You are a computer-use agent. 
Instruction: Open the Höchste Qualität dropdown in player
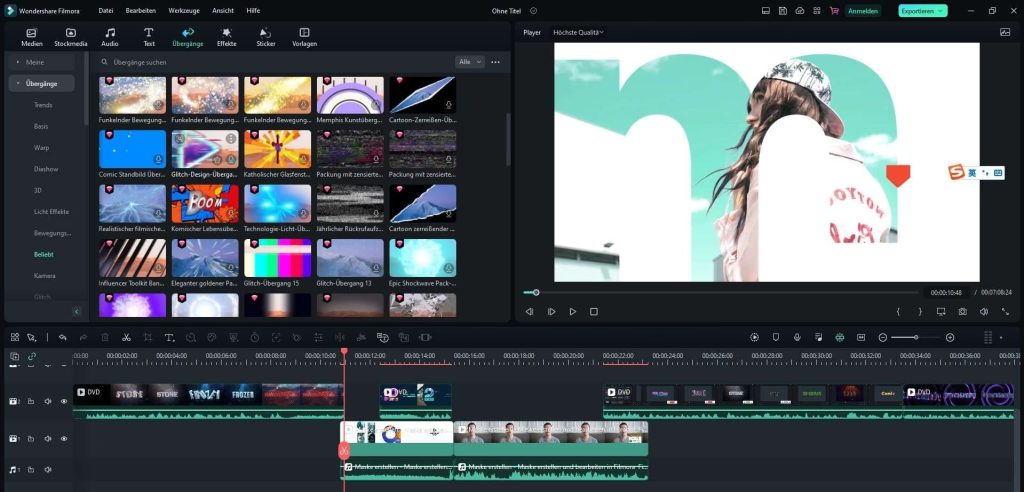coord(578,32)
